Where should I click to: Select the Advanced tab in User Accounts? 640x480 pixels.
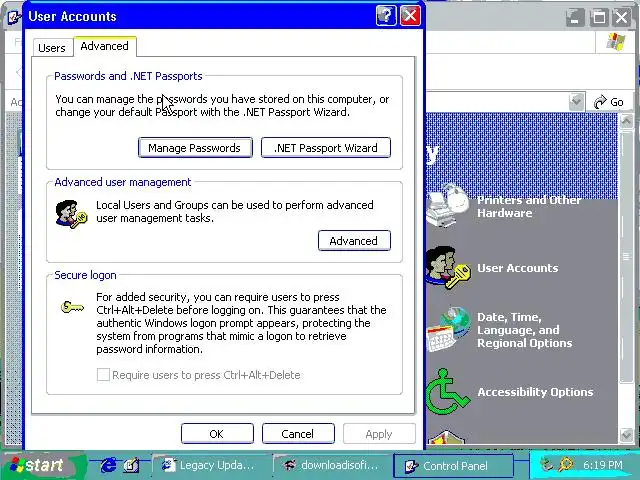point(104,46)
